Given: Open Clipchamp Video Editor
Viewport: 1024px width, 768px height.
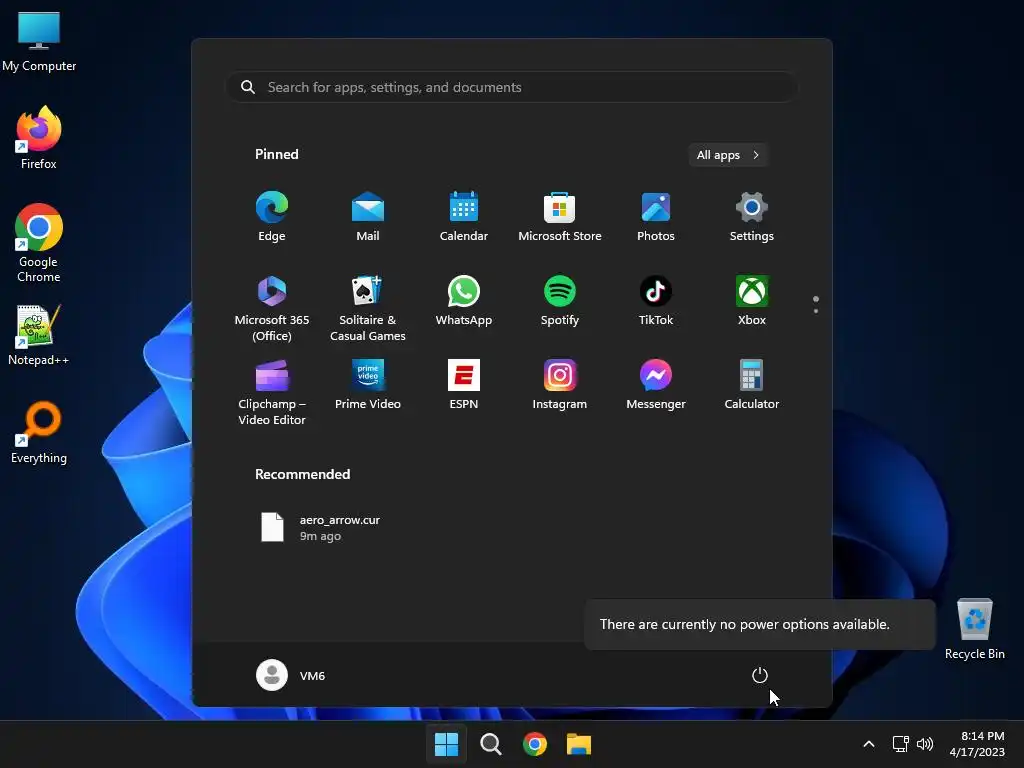Looking at the screenshot, I should tap(272, 392).
